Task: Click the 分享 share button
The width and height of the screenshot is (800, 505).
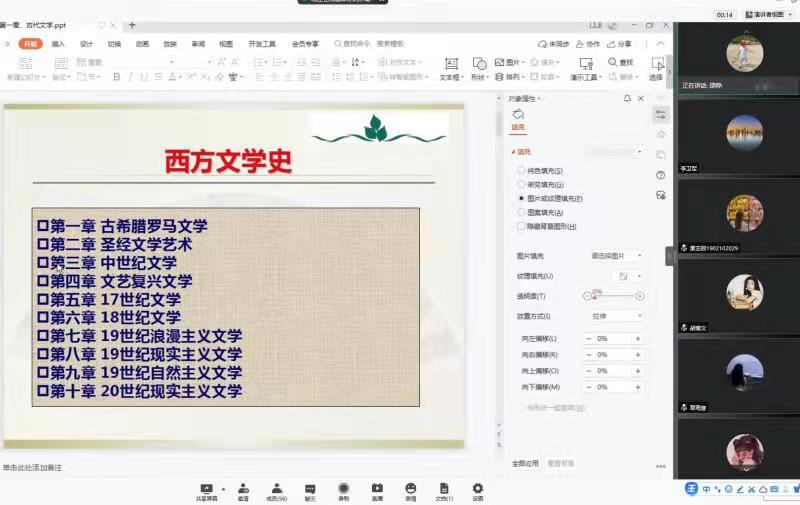Action: (x=619, y=44)
